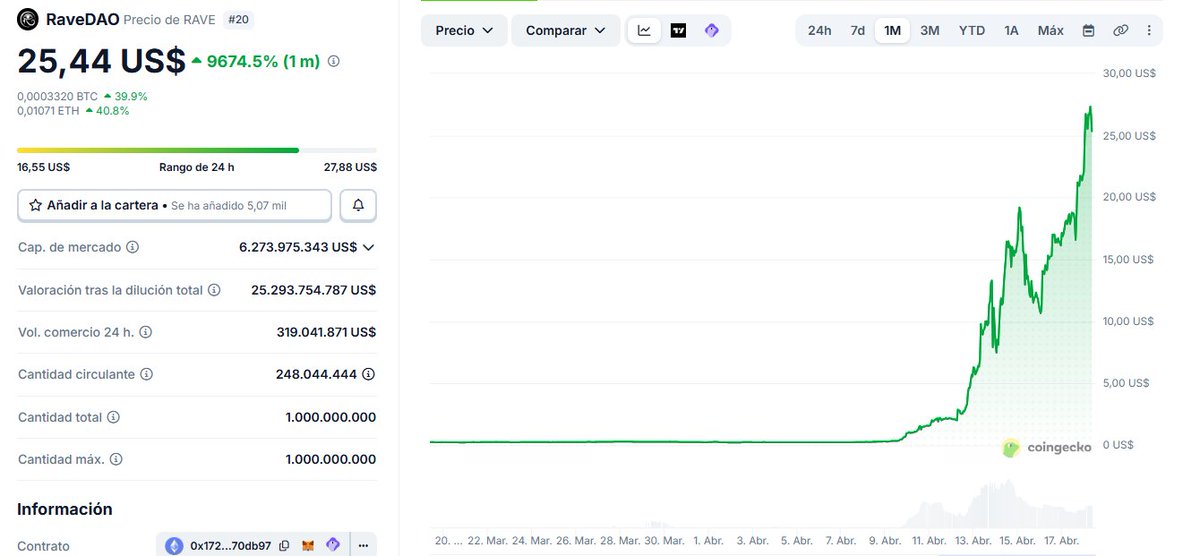Screen dimensions: 1200x556
Task: Click the 319.041.871 US$ volume value
Action: 326,332
